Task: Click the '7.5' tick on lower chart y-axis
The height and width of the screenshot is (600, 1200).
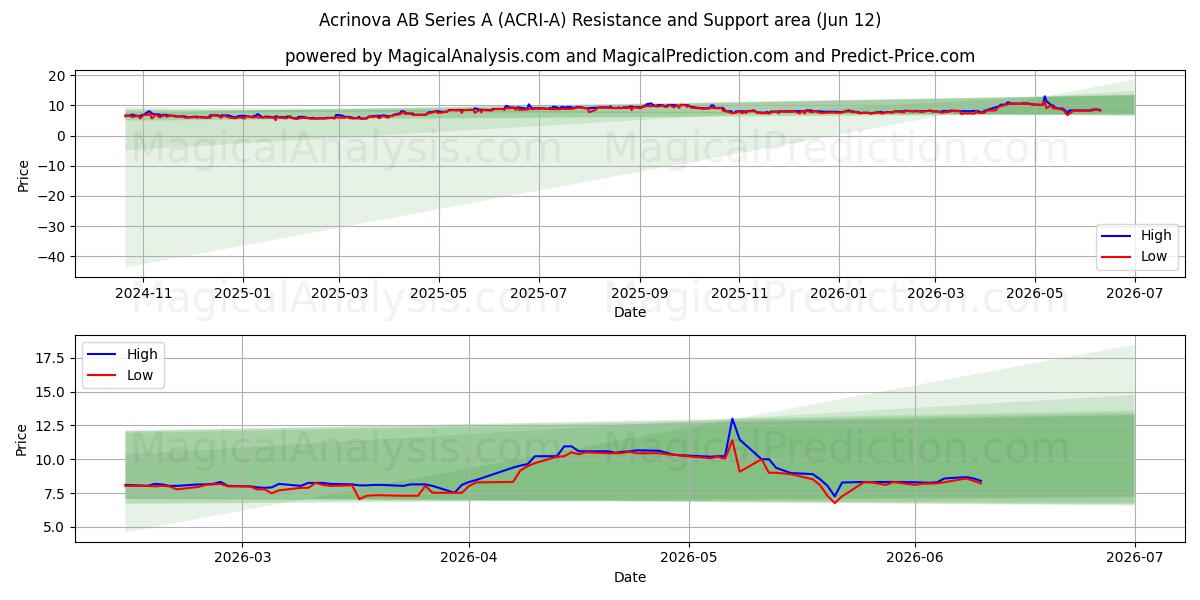Action: pyautogui.click(x=56, y=494)
